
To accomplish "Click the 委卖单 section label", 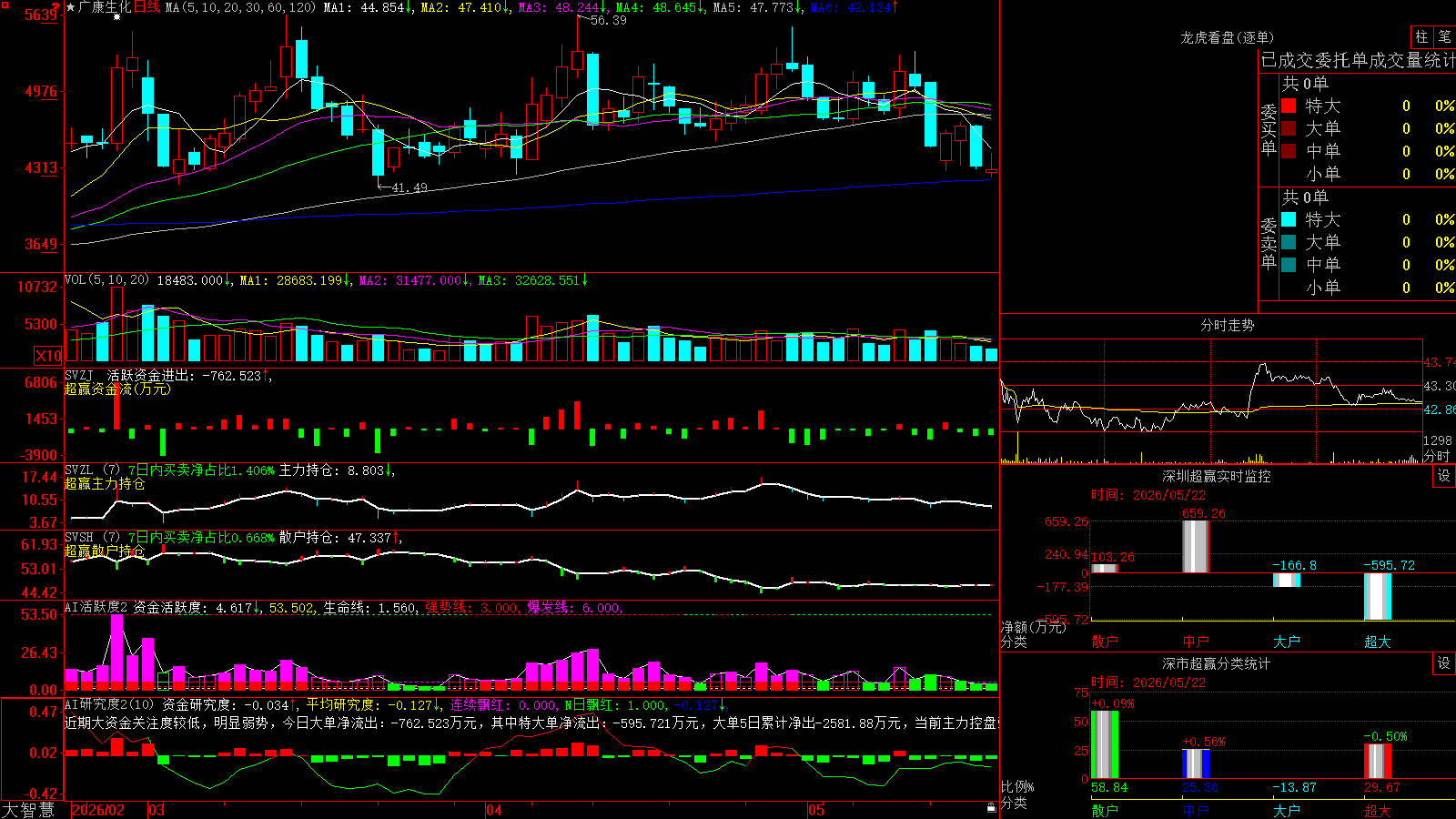I will click(1269, 243).
